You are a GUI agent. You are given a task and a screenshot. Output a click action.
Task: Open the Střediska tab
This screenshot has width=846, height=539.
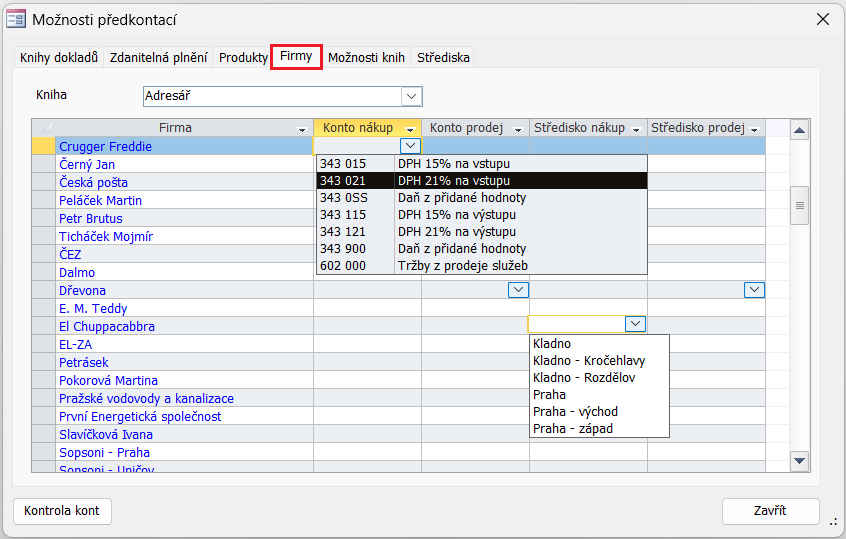pos(443,58)
